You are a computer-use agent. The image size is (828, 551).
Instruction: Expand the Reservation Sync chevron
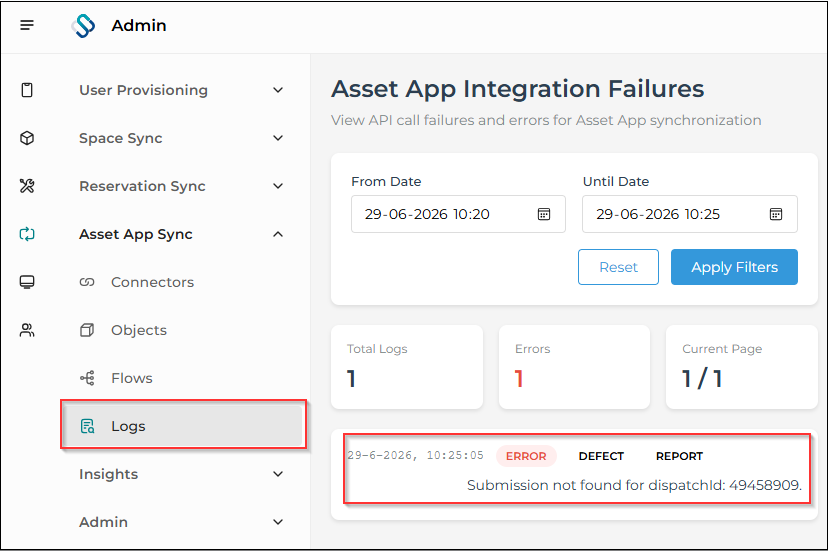click(x=278, y=186)
